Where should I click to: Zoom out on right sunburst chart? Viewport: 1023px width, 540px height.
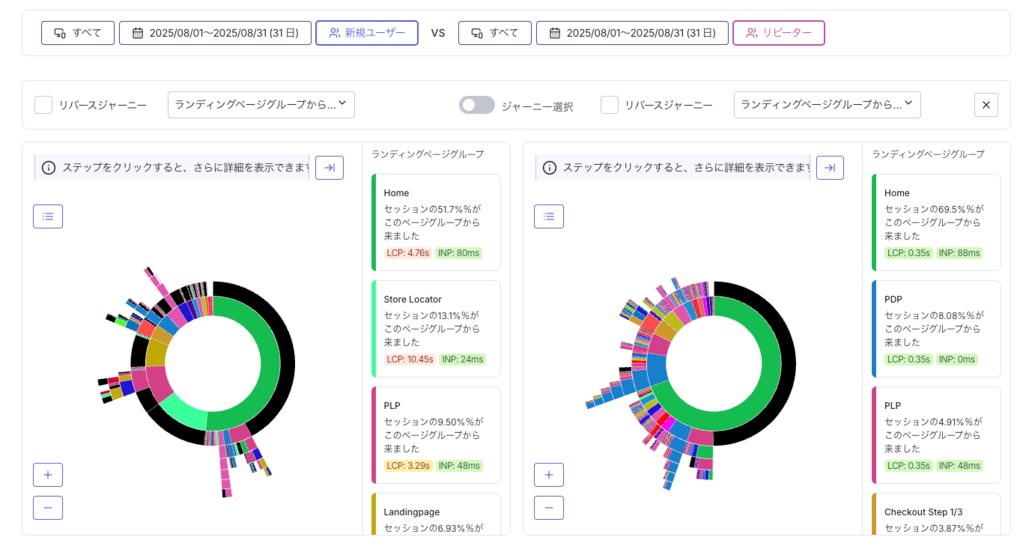pos(549,508)
